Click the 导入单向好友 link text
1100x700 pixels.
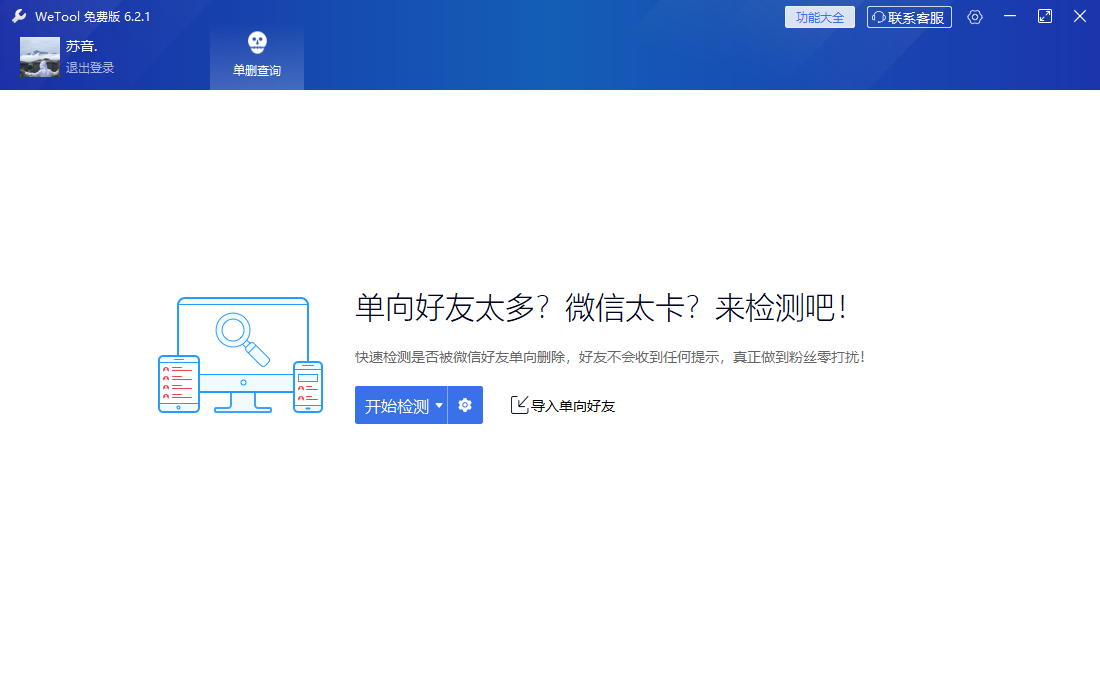(x=573, y=406)
